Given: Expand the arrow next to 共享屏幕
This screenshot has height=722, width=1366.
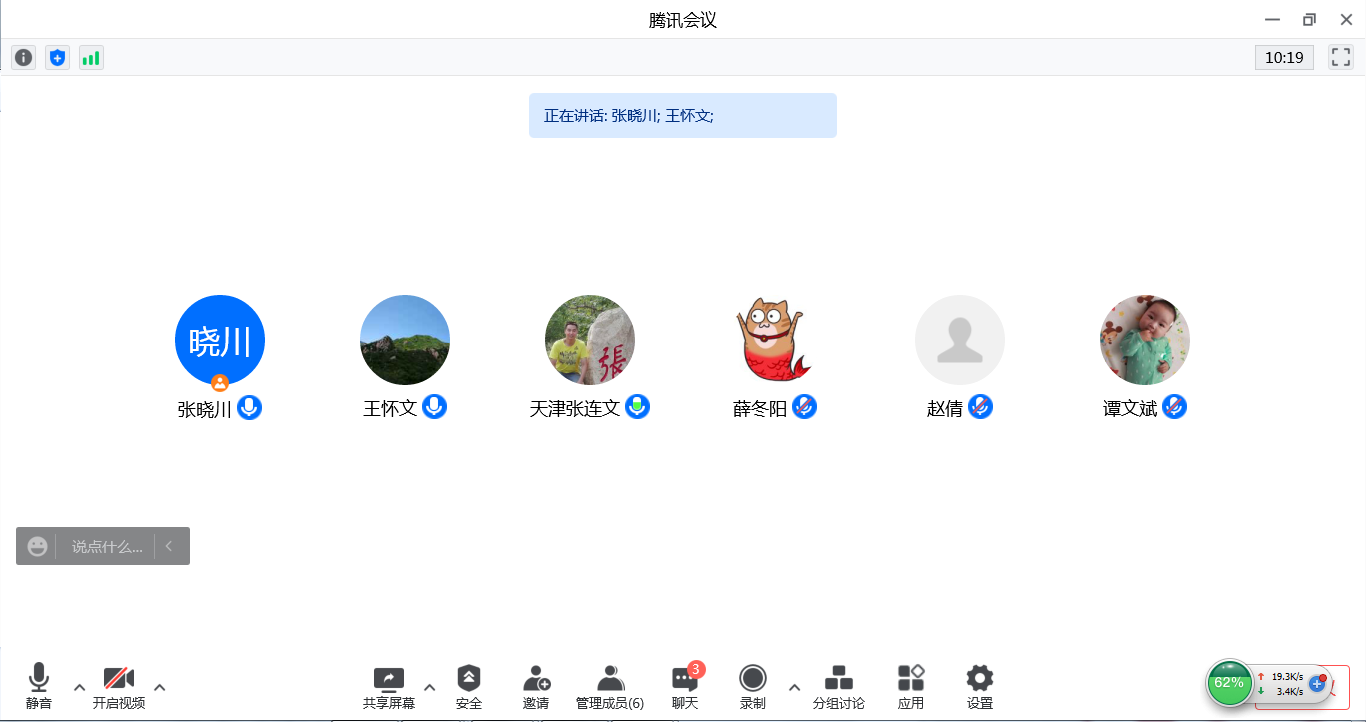Looking at the screenshot, I should coord(430,688).
